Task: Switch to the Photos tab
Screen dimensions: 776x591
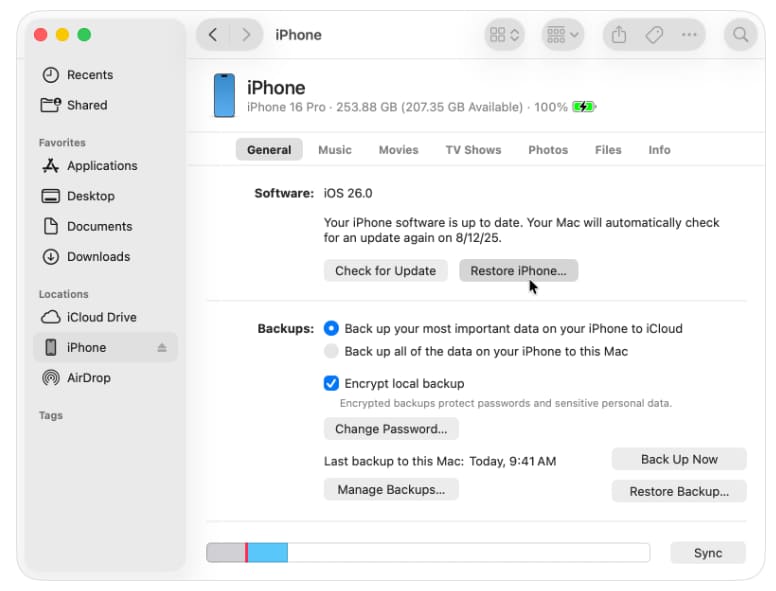Action: [548, 149]
